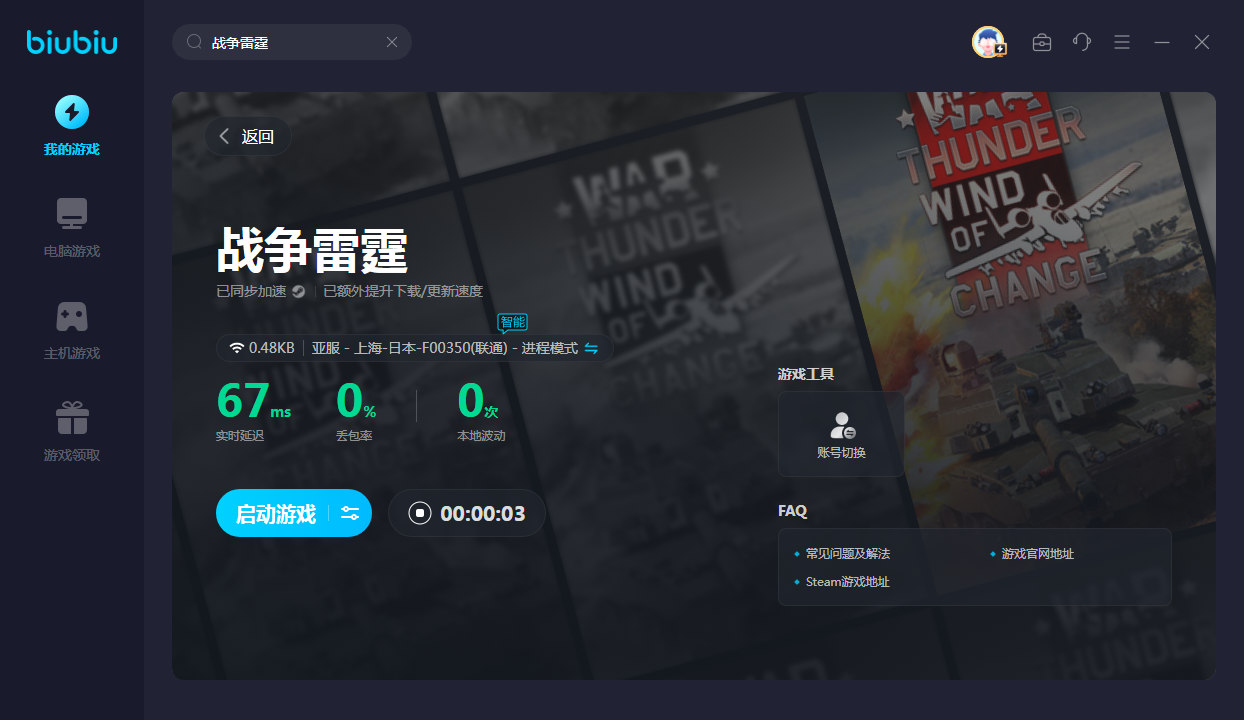
Task: Open the user avatar profile
Action: tap(988, 42)
